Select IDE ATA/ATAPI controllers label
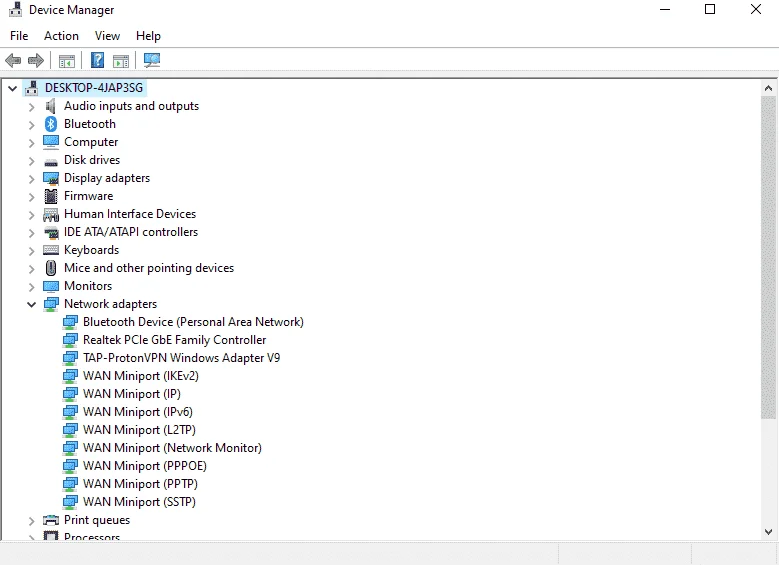The height and width of the screenshot is (565, 779). [x=131, y=232]
